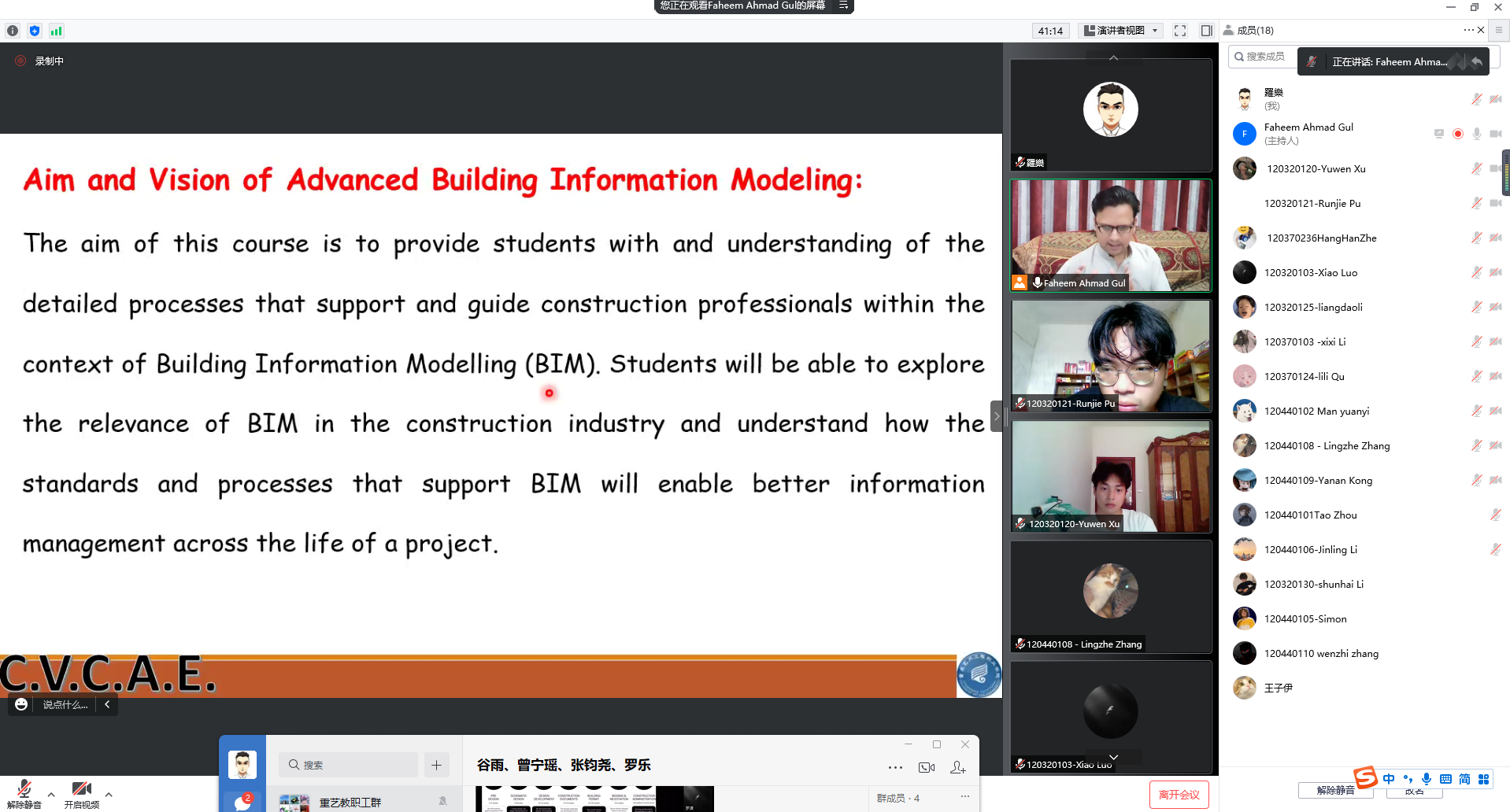Select member row 120440105-Simon
The height and width of the screenshot is (812, 1510).
click(1364, 618)
